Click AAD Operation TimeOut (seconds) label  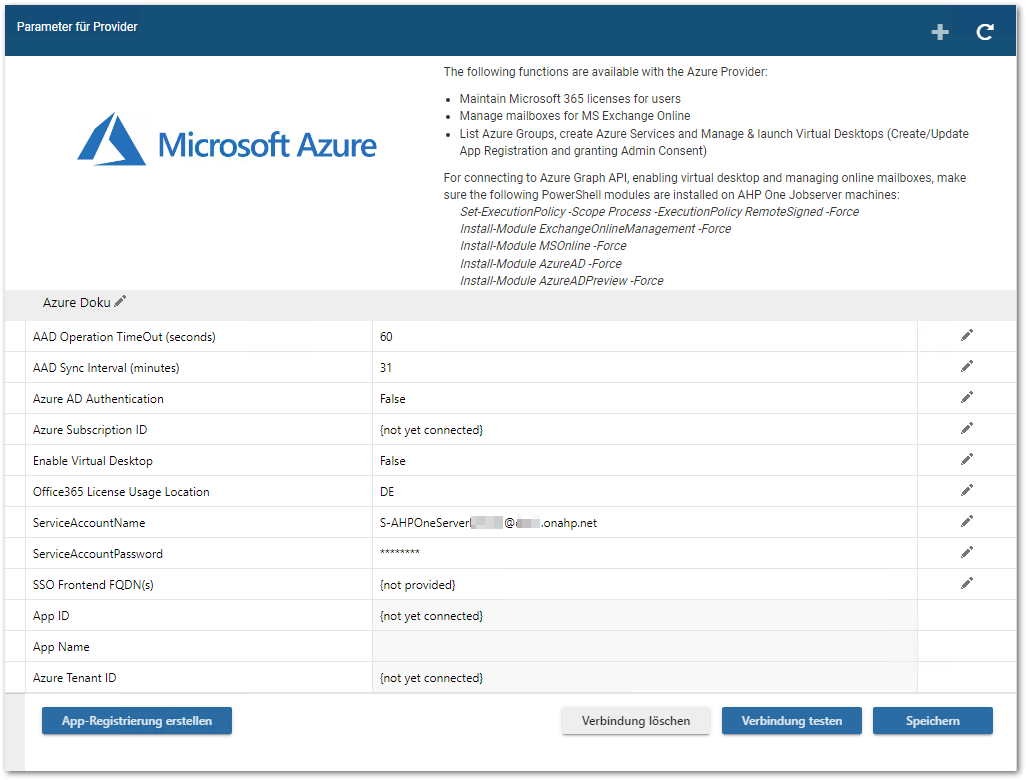(124, 336)
